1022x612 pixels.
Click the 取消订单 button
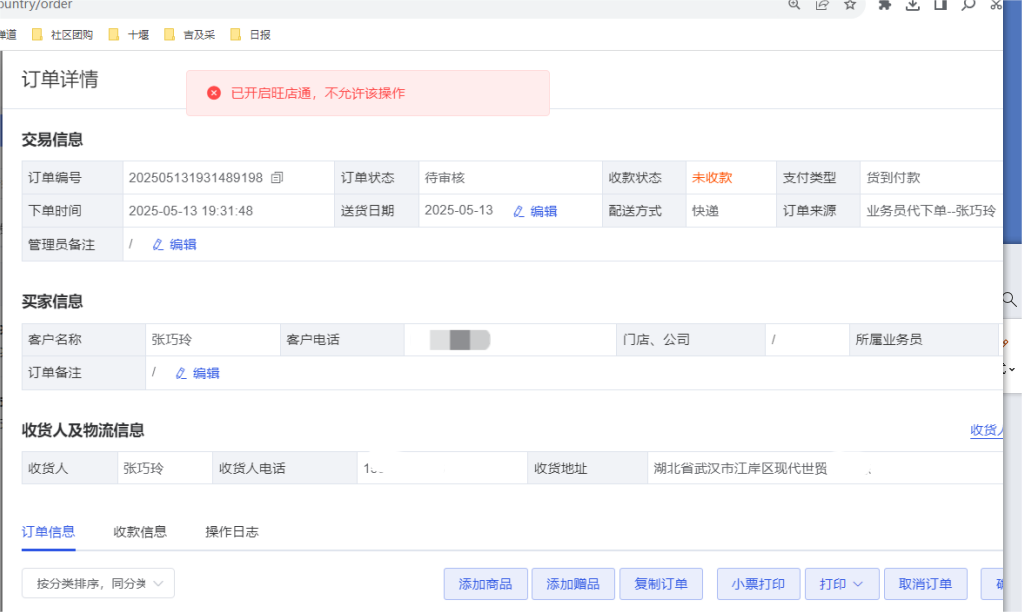coord(925,584)
